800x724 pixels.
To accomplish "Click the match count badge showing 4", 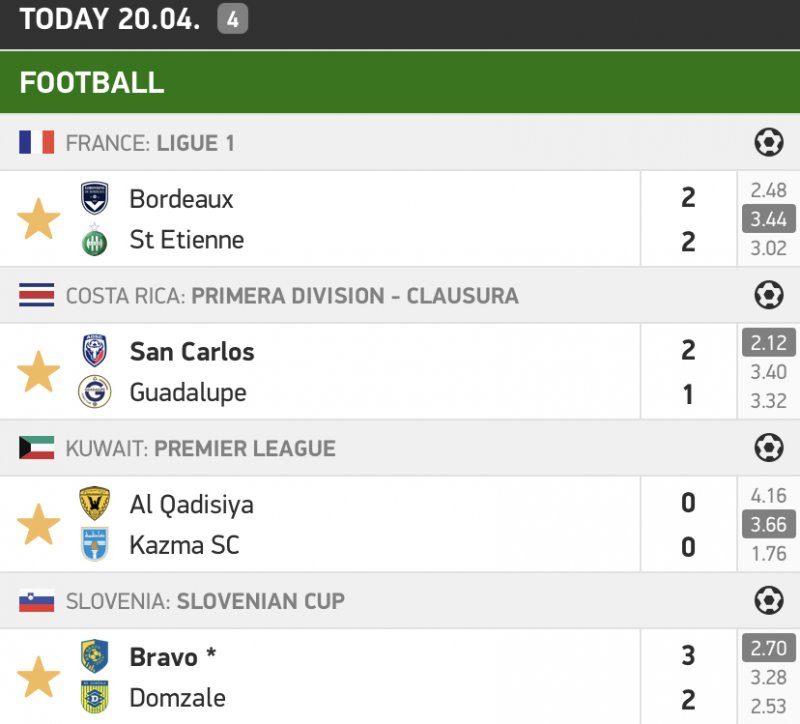I will point(232,19).
